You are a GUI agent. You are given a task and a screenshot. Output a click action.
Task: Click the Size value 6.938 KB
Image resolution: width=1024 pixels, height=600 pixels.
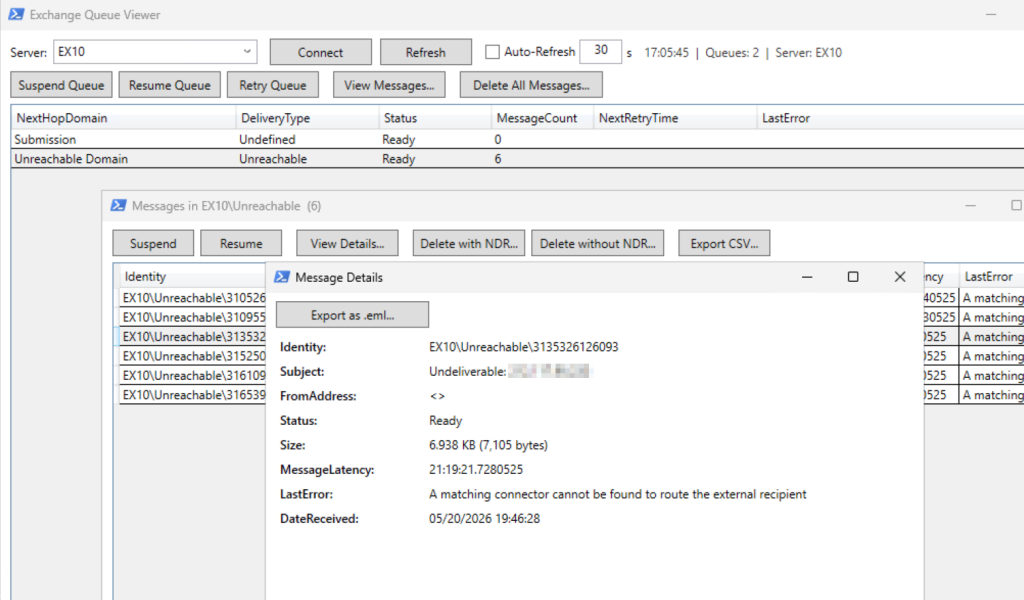click(x=488, y=445)
